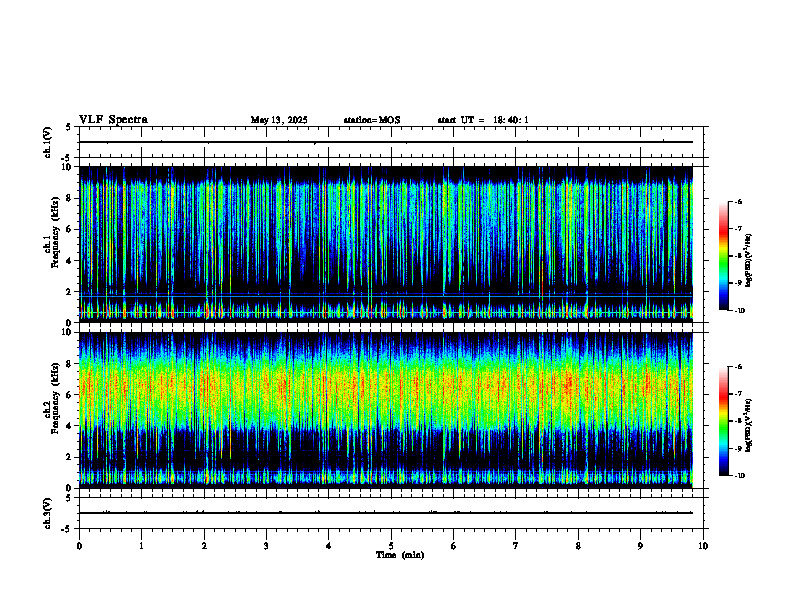
Task: Click the "Time (min)" axis label
Action: (x=400, y=555)
